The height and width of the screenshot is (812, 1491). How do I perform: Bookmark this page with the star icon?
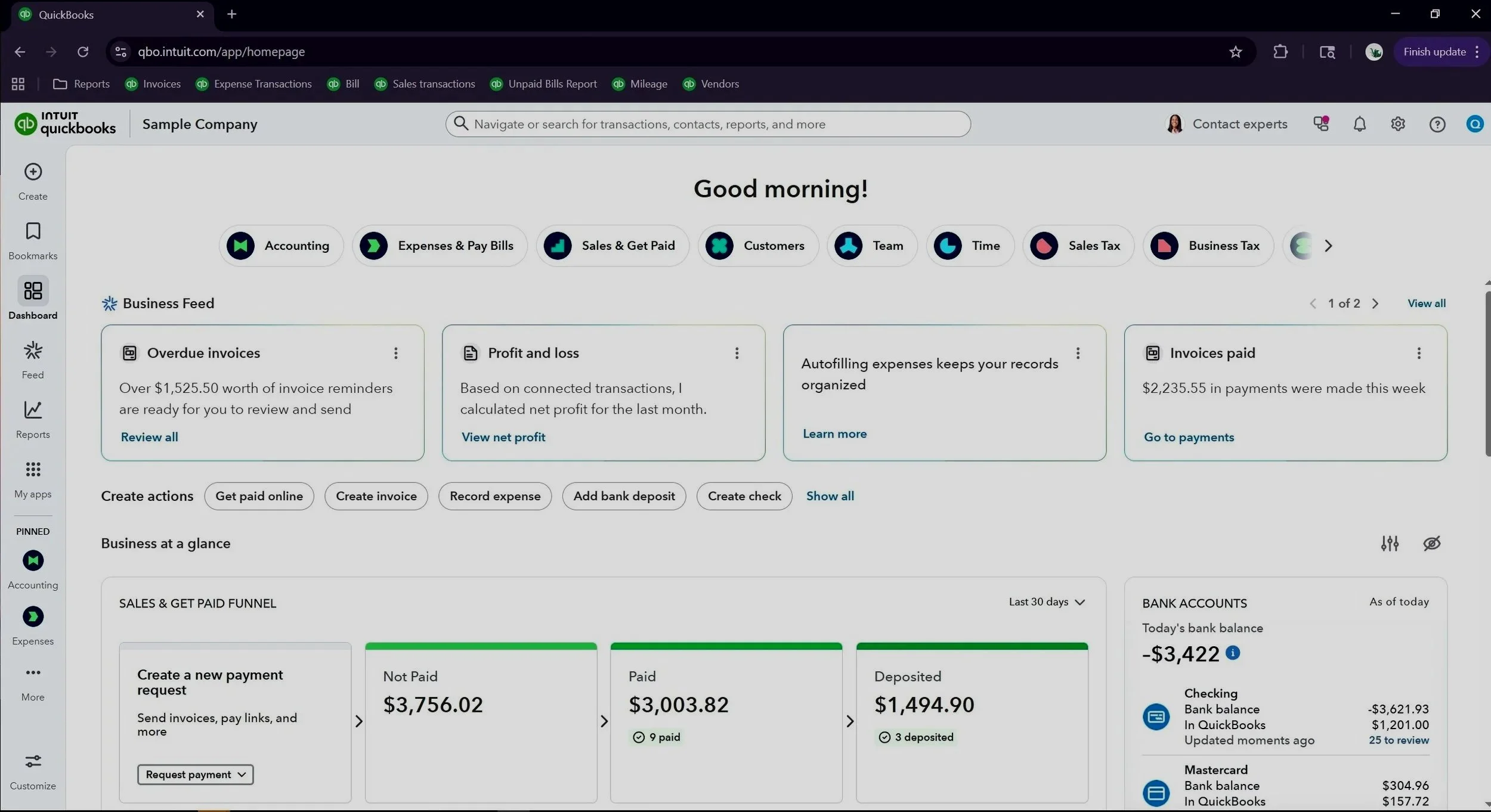[x=1235, y=52]
